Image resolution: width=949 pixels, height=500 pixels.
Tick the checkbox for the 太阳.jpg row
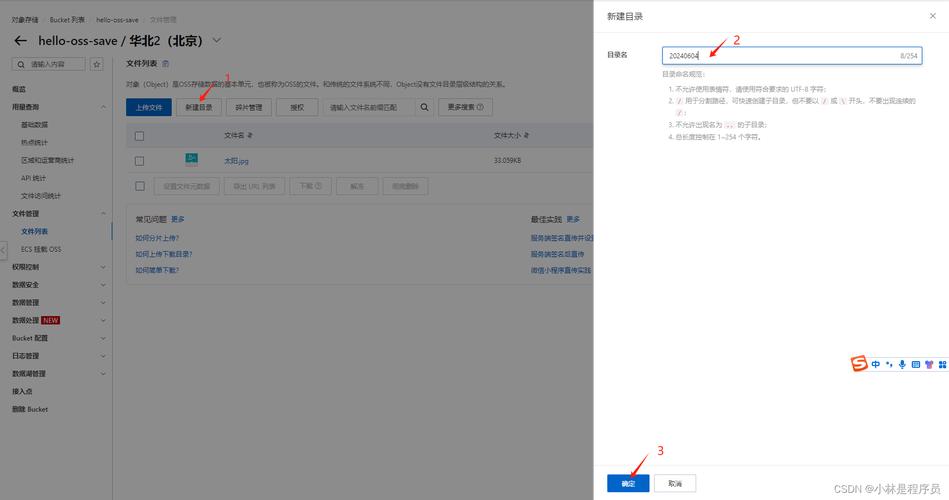click(139, 161)
